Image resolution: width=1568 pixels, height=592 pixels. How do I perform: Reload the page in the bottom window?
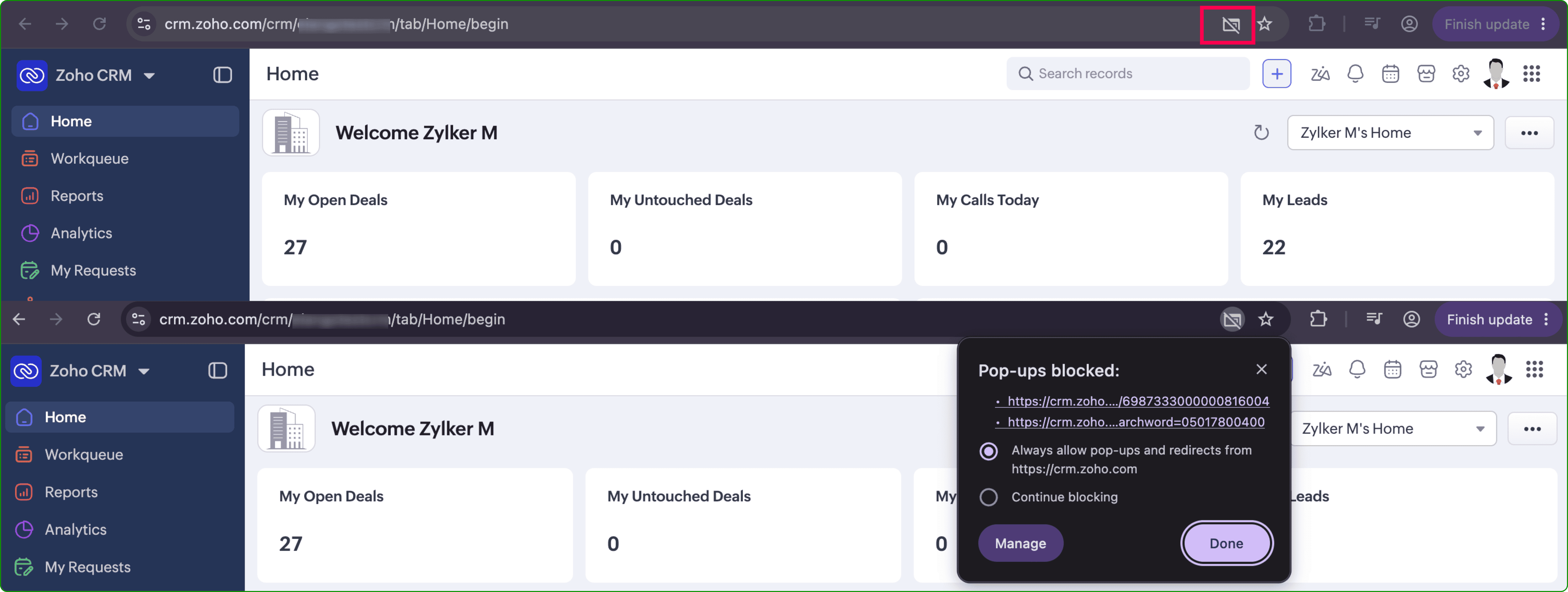coord(94,320)
